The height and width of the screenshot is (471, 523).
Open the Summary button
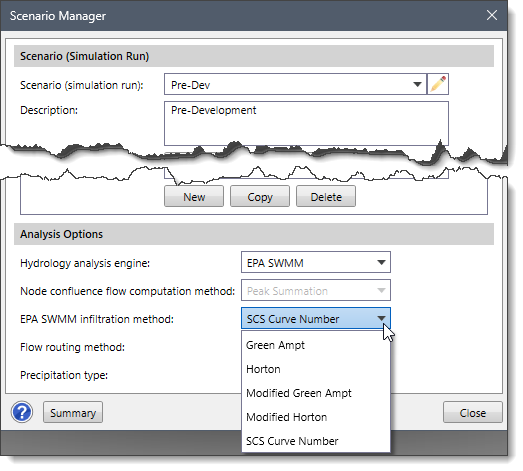(73, 413)
